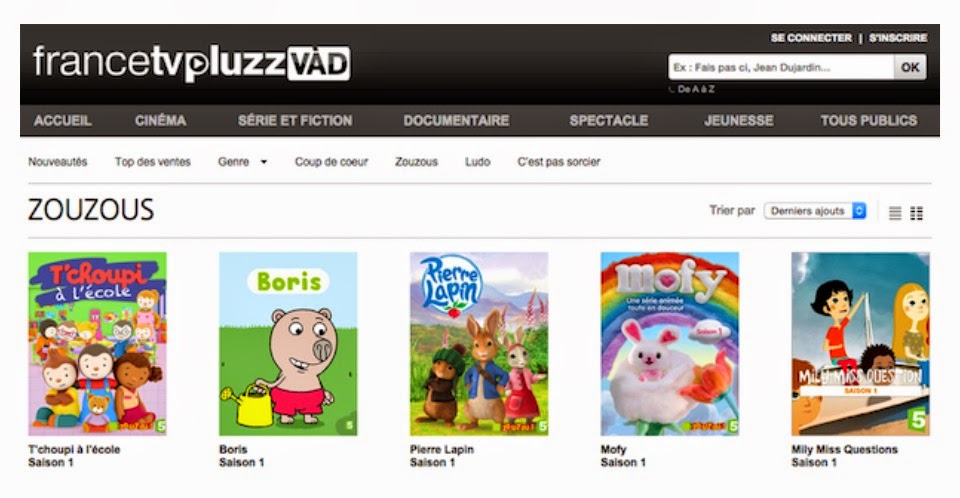Viewport: 960px width, 498px height.
Task: Open the JEUNESSE menu tab
Action: tap(738, 121)
